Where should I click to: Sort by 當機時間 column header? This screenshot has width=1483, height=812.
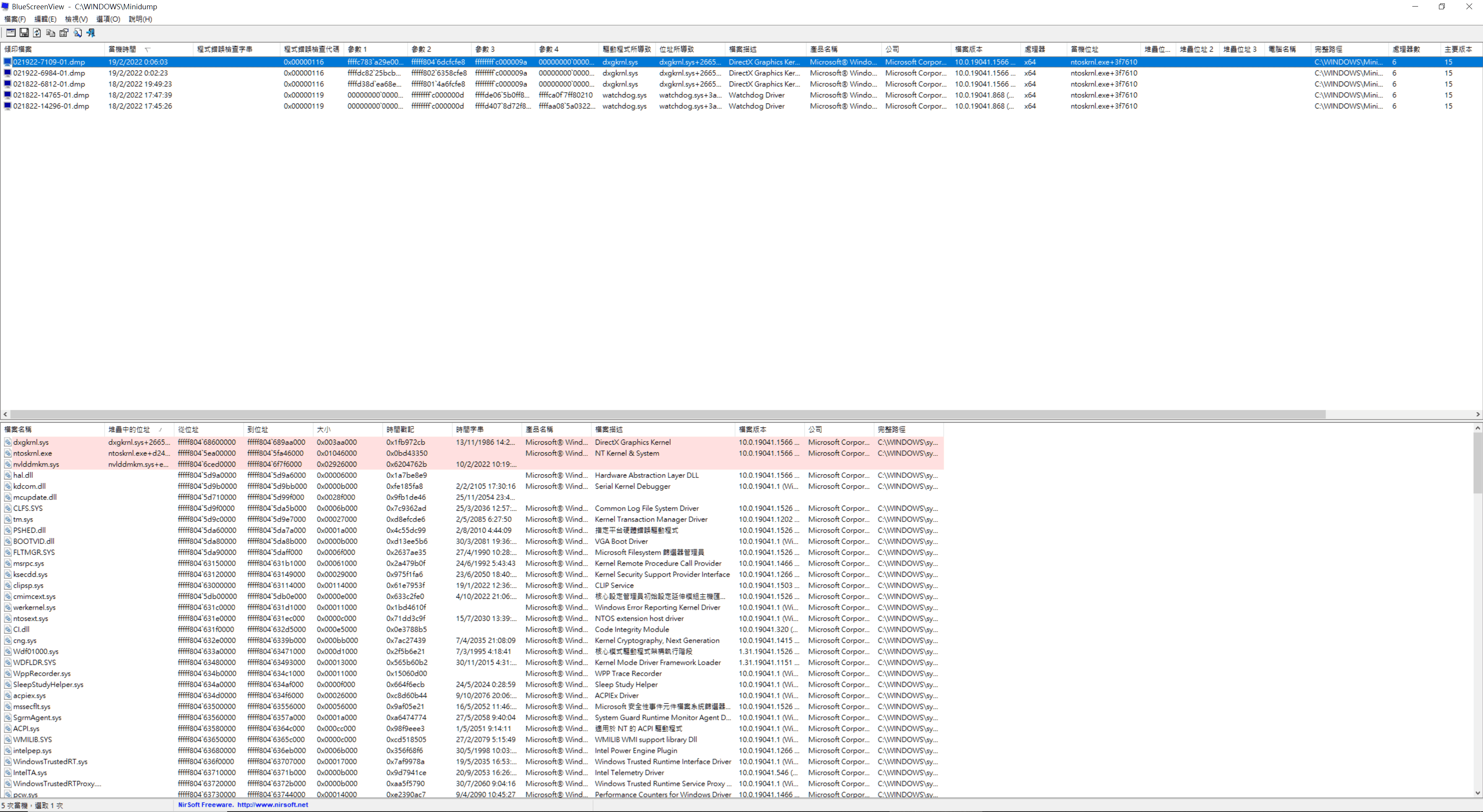click(122, 49)
